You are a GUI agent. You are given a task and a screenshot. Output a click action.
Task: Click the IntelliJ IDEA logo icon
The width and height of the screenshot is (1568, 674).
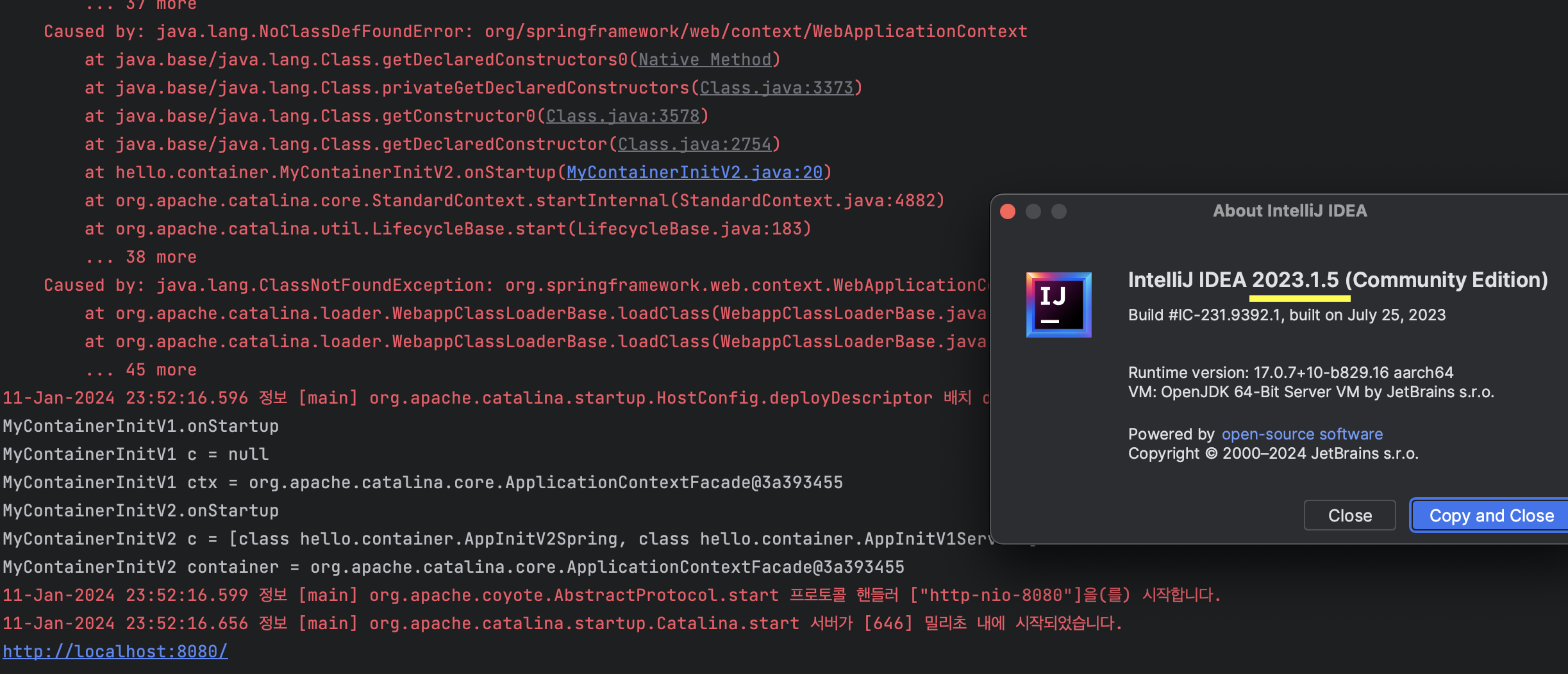pyautogui.click(x=1058, y=305)
